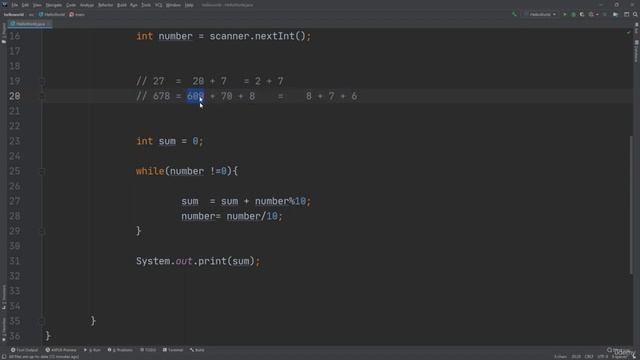The height and width of the screenshot is (360, 640).
Task: Open the Edit menu
Action: point(25,5)
